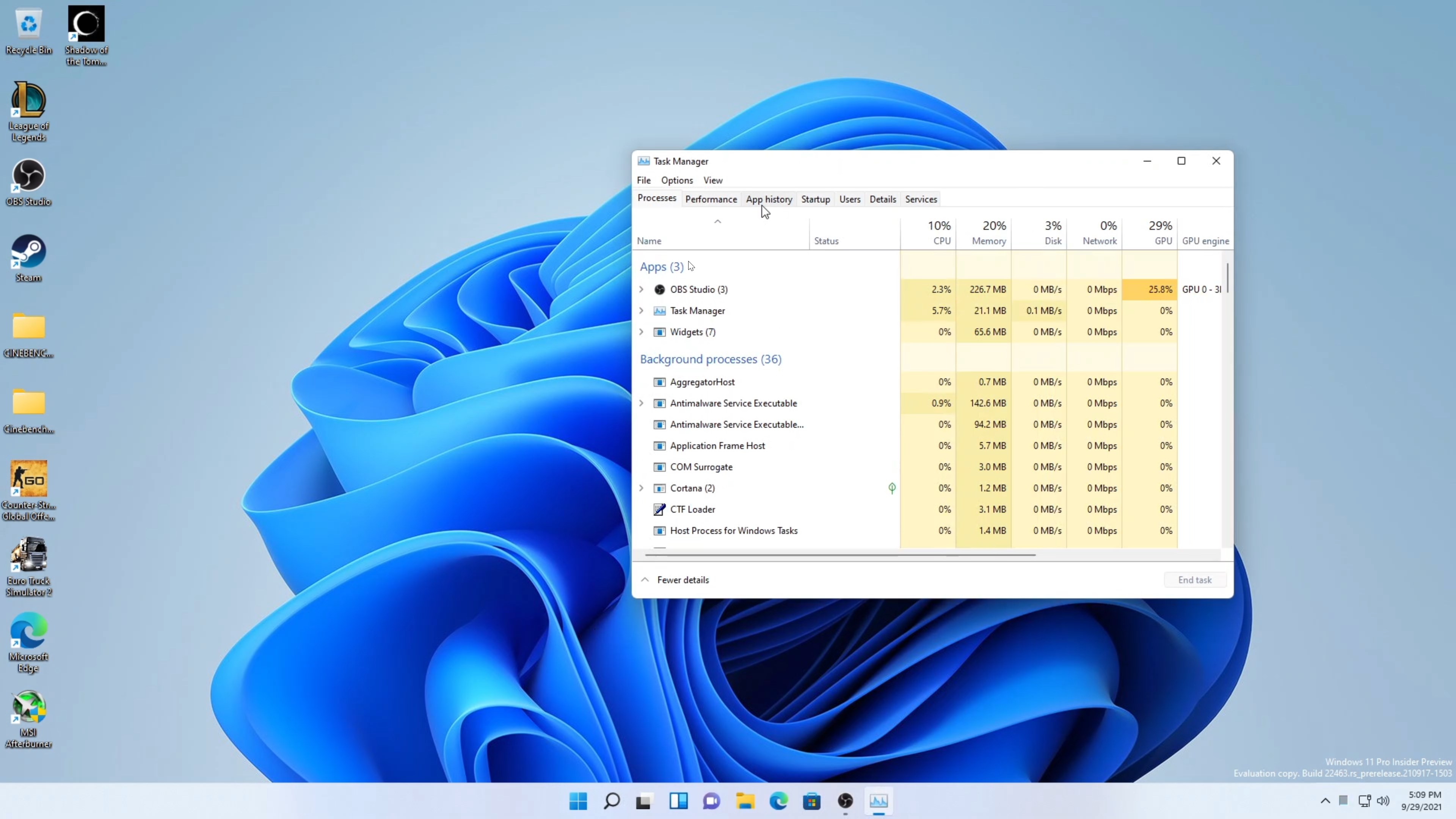This screenshot has height=819, width=1456.
Task: Click the network icon in system tray
Action: tap(1365, 801)
